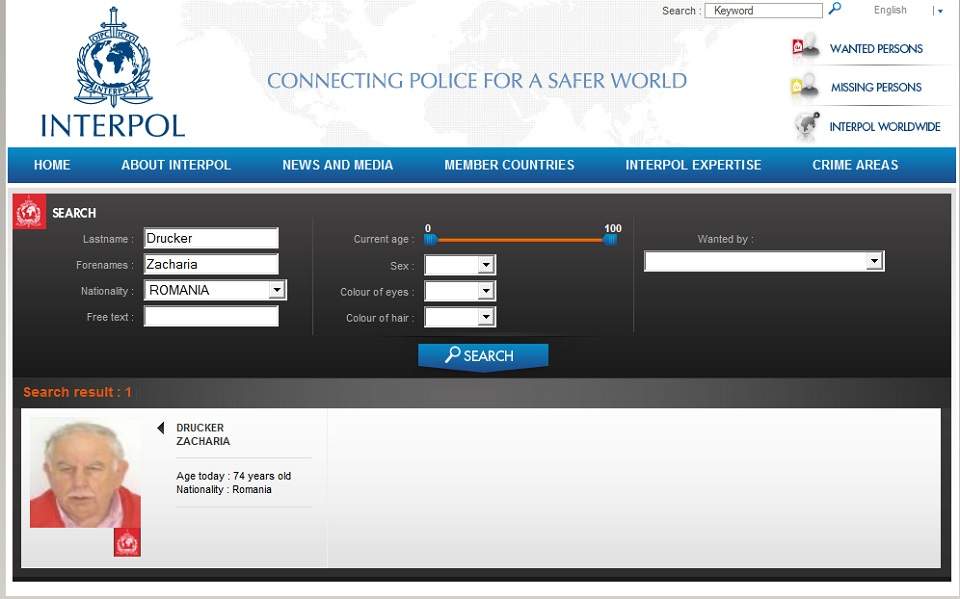The image size is (960, 599).
Task: Open the WANTED PERSONS link
Action: [876, 48]
